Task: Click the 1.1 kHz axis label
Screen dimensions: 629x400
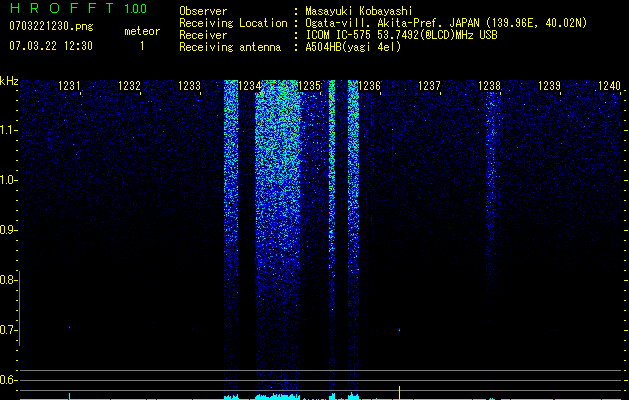Action: pos(8,130)
